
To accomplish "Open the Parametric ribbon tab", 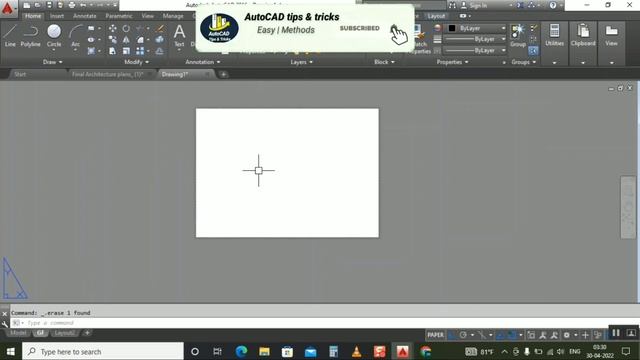I will [x=119, y=16].
